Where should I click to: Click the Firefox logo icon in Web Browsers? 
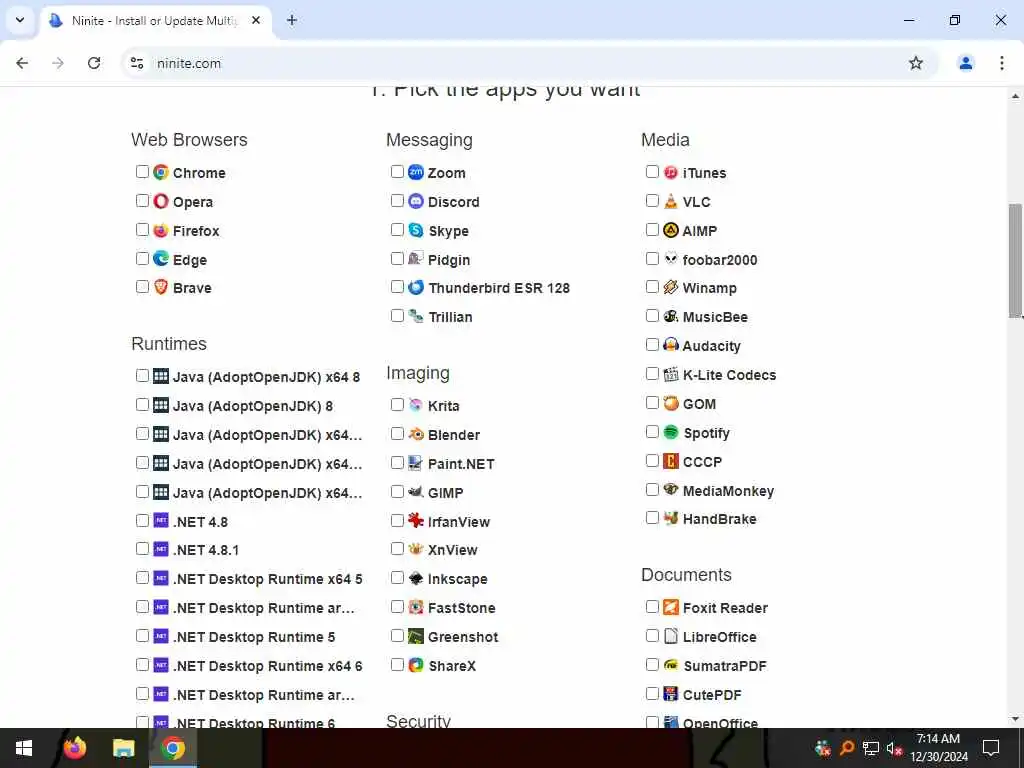point(161,230)
